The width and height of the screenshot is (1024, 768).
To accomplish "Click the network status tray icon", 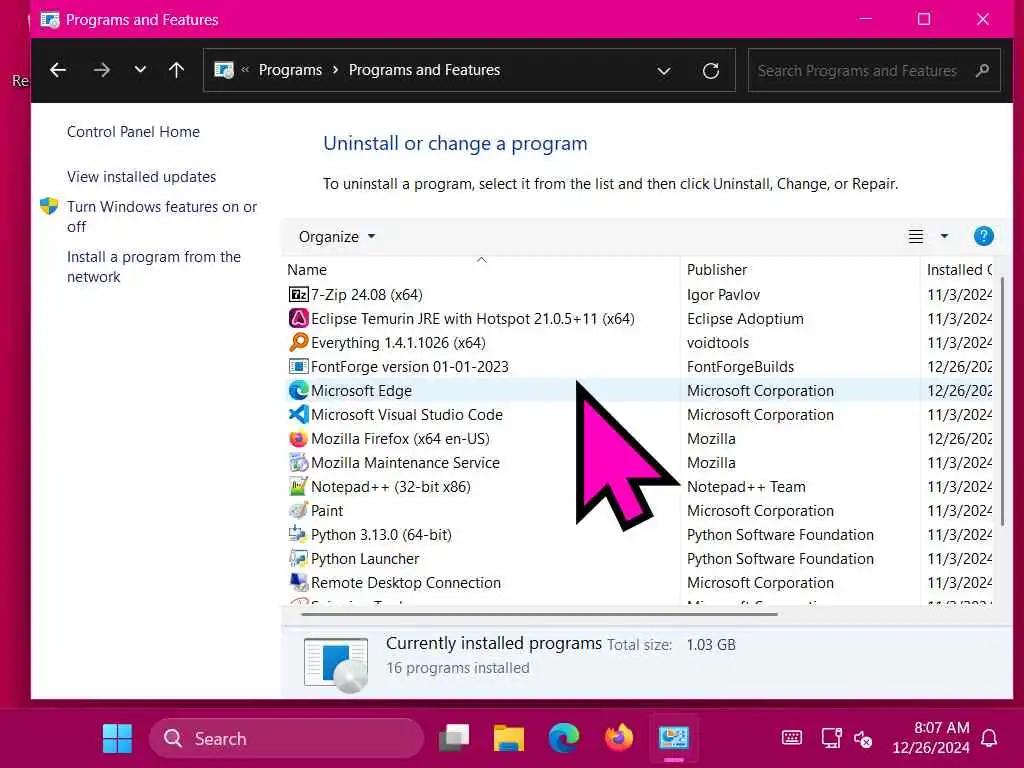I will (x=831, y=739).
